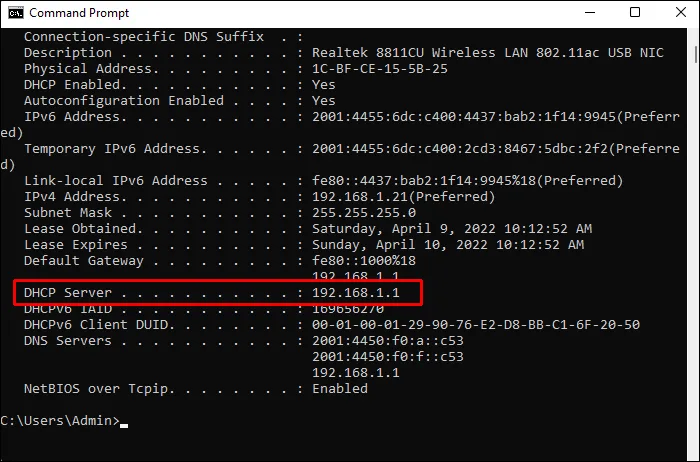Click the Physical Address value 1C-BF-CE-15-5B-25
Viewport: 700px width, 462px height.
(380, 69)
